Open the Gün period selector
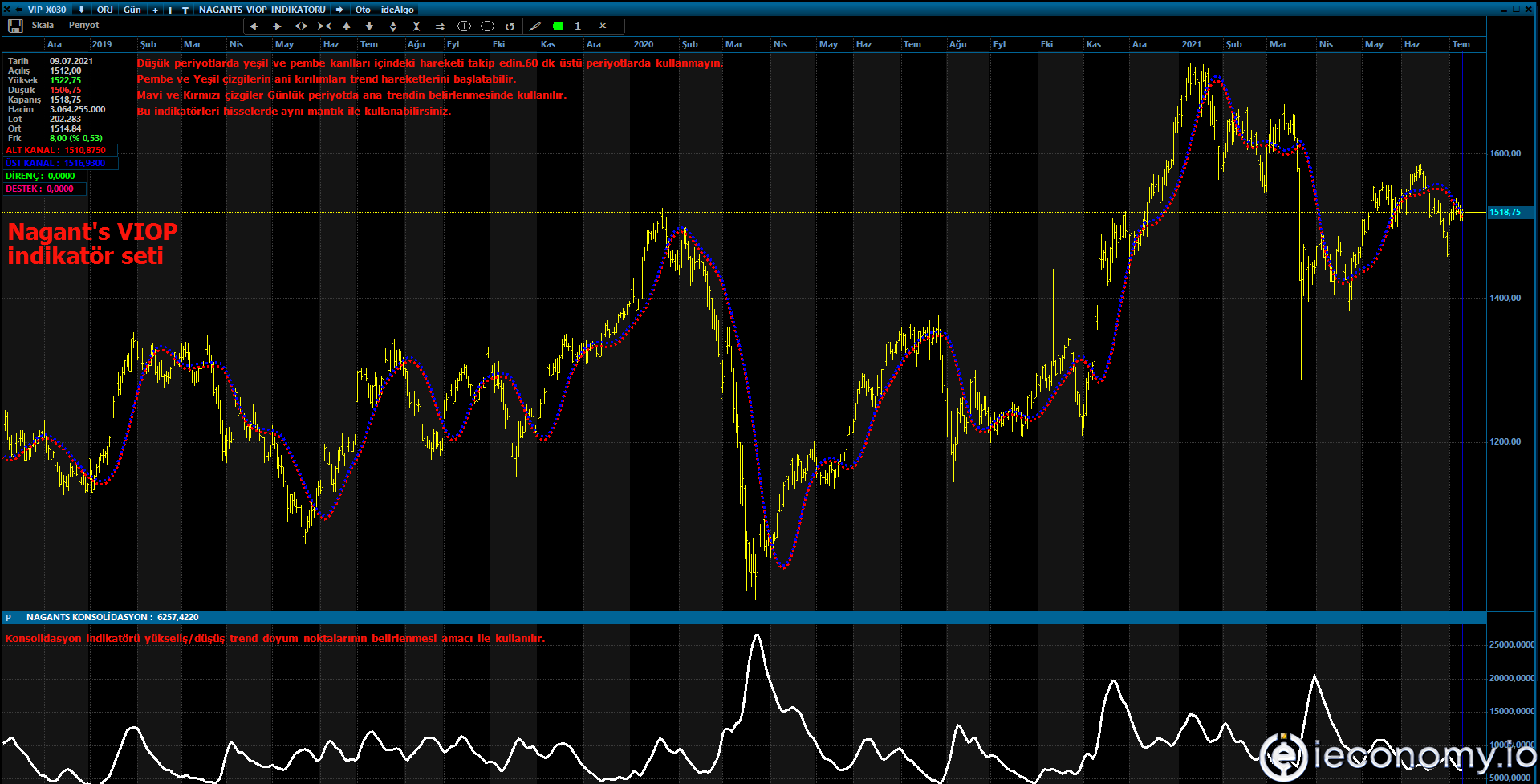This screenshot has height=784, width=1540. pyautogui.click(x=132, y=10)
